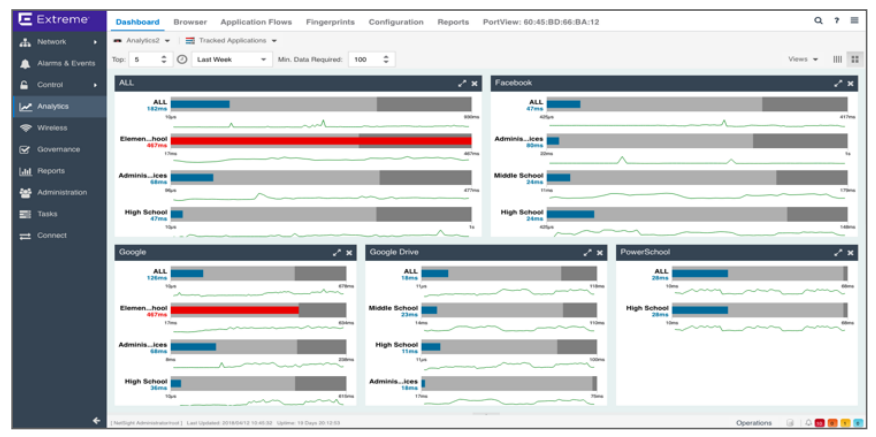Collapse the sidebar with the arrow
The height and width of the screenshot is (437, 876).
pyautogui.click(x=96, y=420)
